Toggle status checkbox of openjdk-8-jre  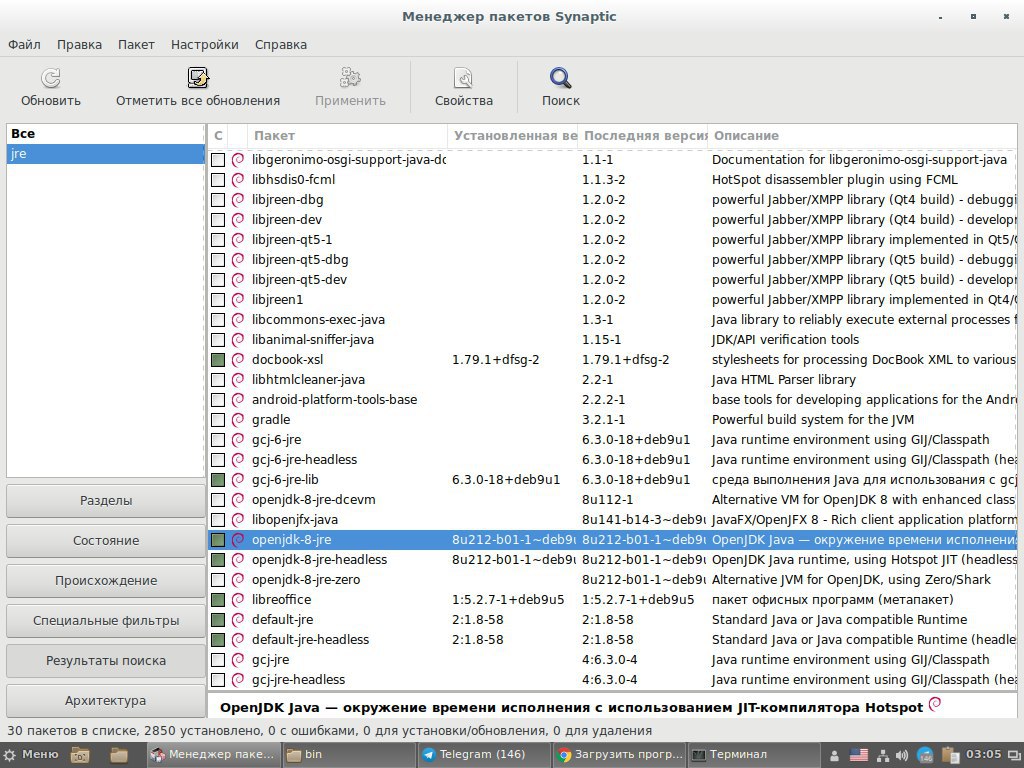(218, 540)
